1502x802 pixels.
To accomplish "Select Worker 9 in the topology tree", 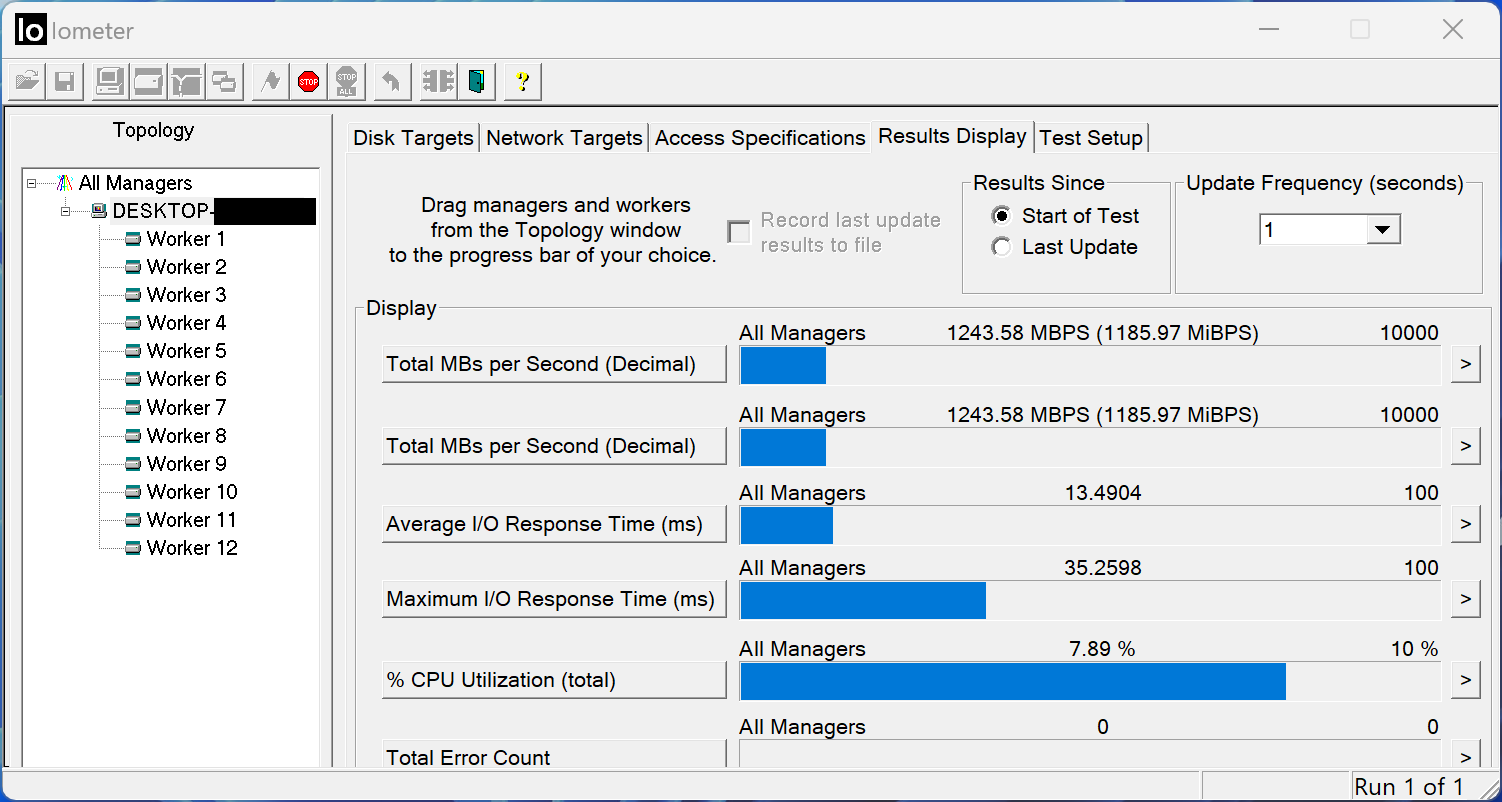I will pyautogui.click(x=186, y=464).
